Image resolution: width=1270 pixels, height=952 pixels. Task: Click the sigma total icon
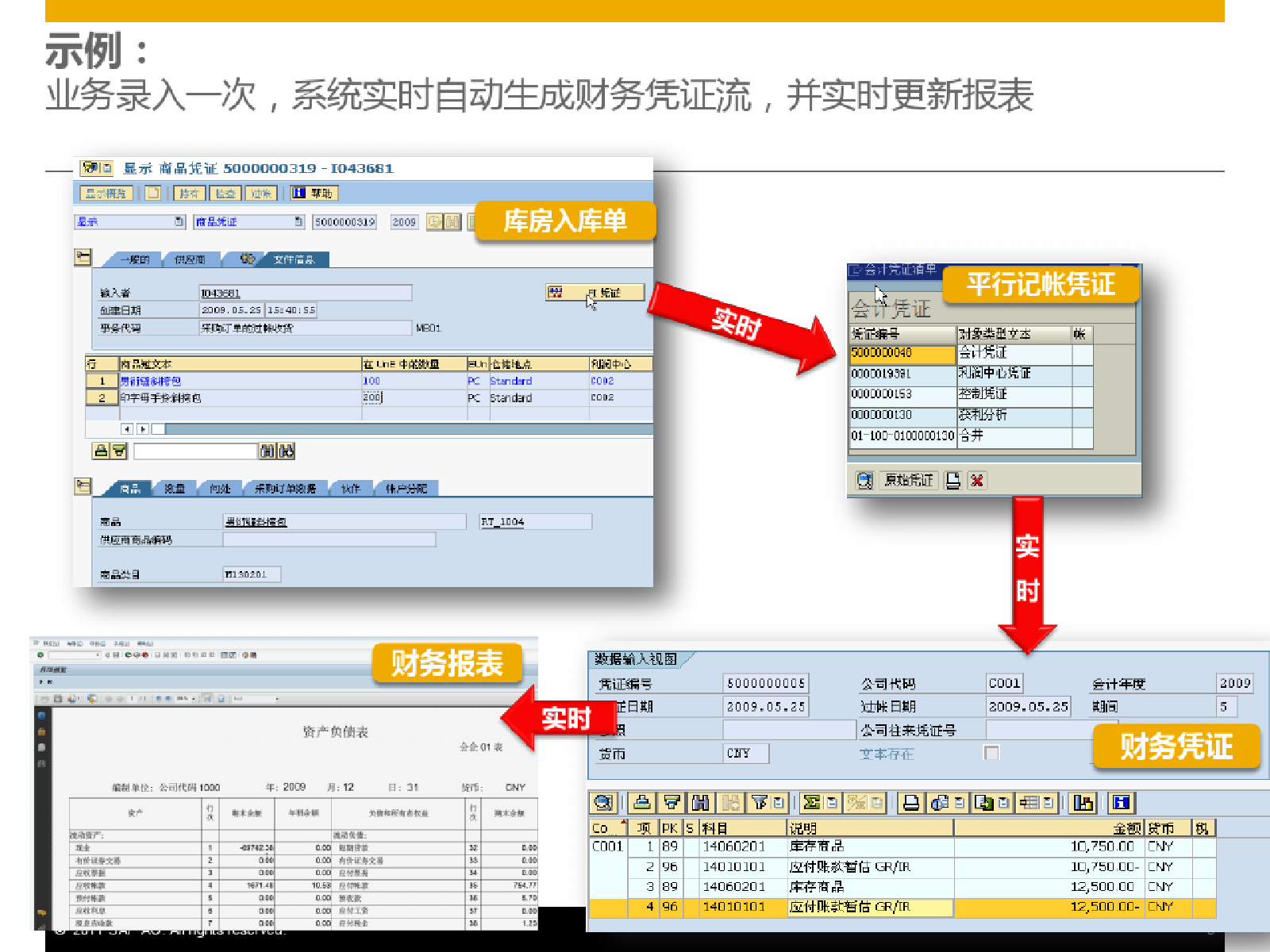pos(811,803)
